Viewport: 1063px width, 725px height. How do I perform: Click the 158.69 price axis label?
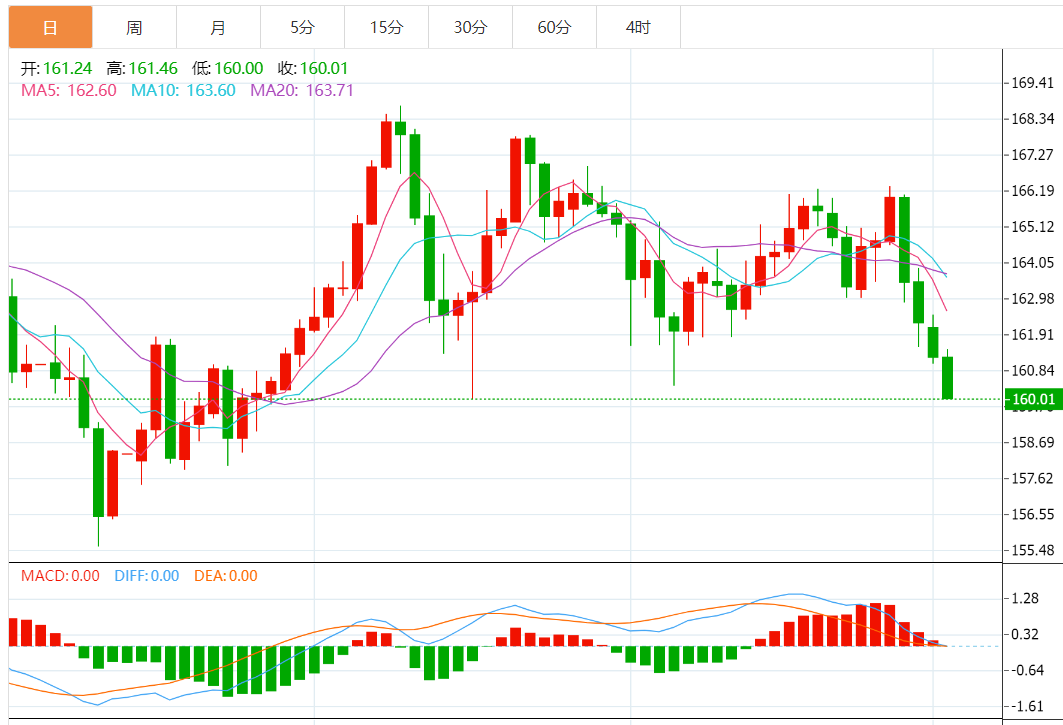coord(1032,442)
